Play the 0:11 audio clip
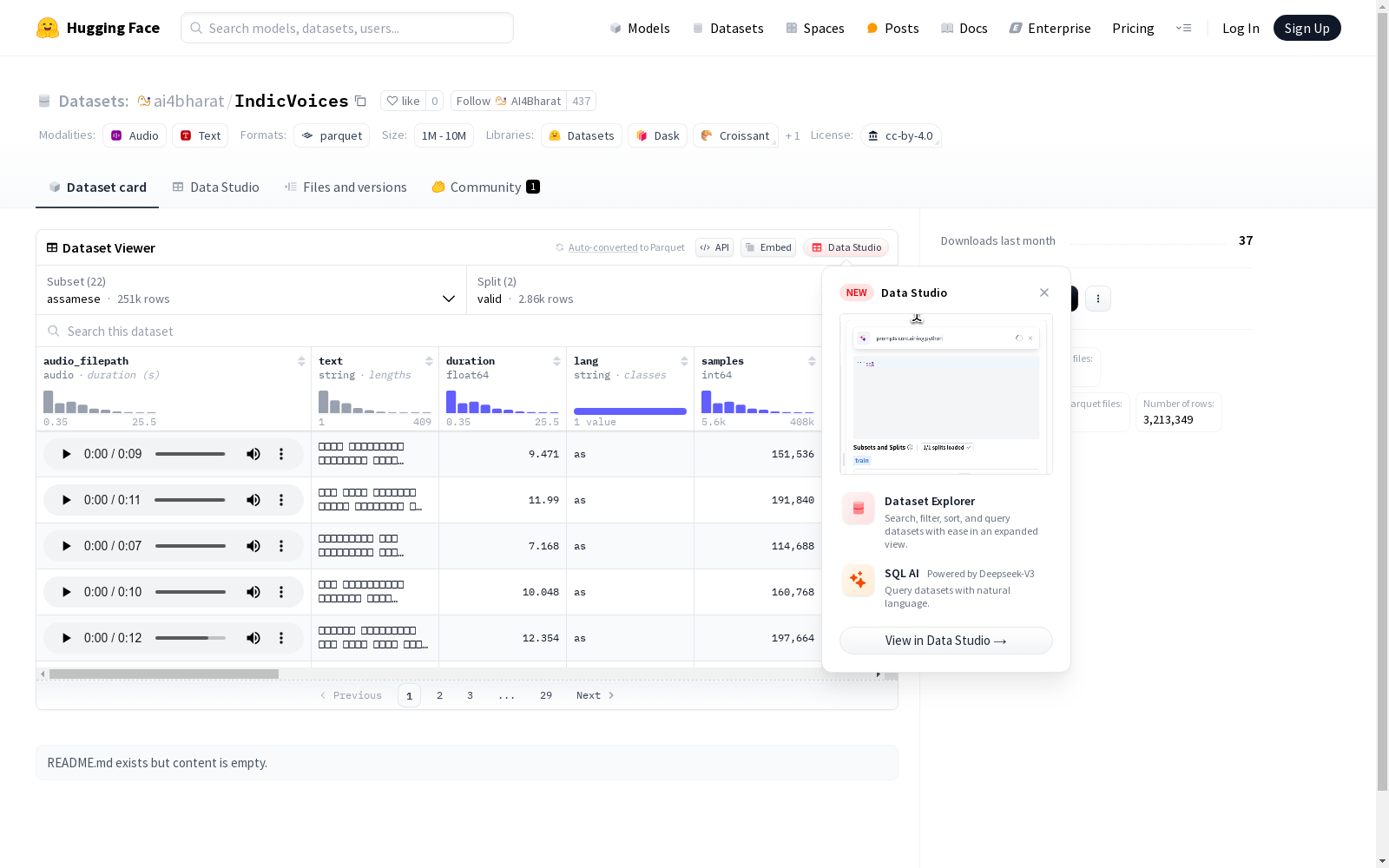 click(66, 500)
